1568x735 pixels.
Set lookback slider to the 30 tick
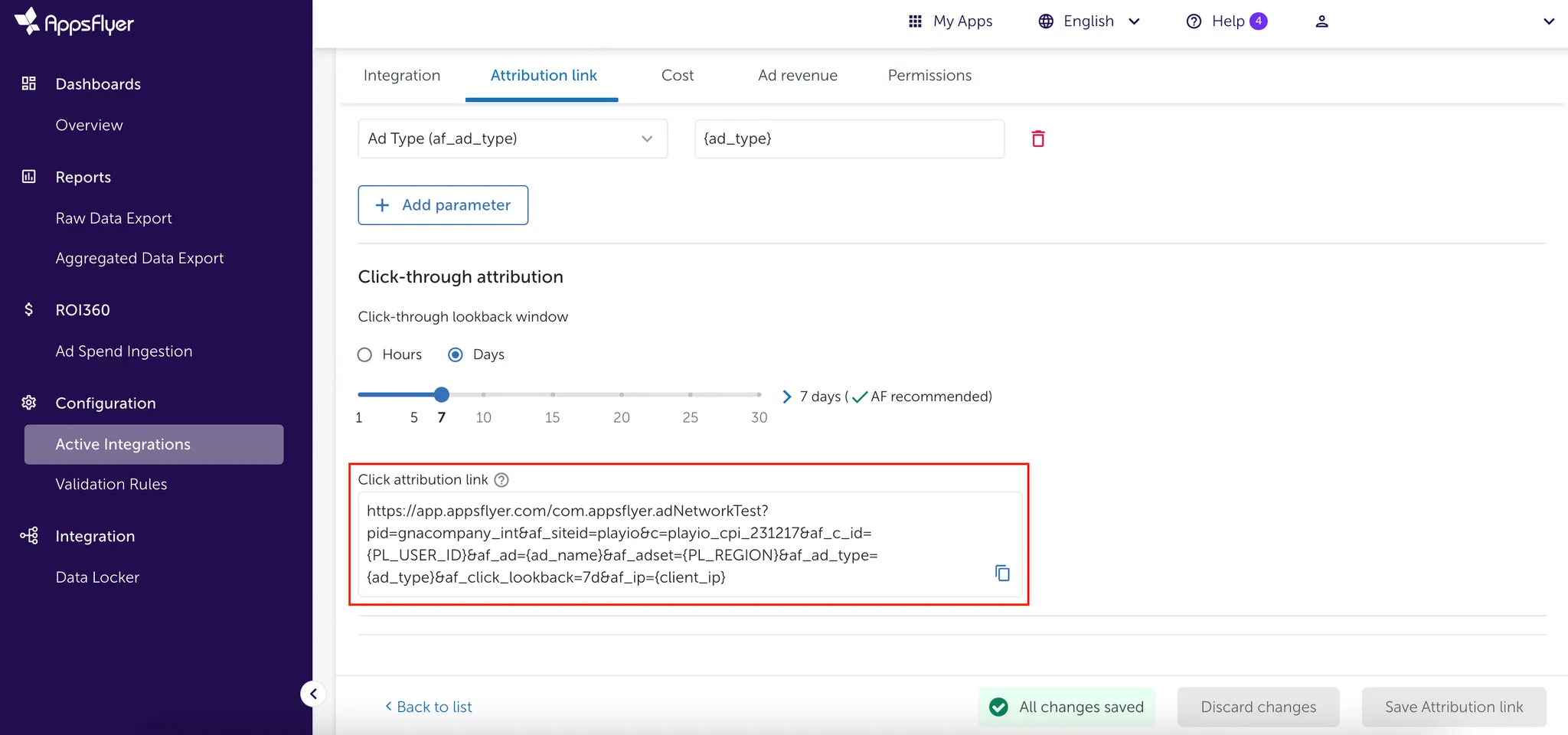759,394
